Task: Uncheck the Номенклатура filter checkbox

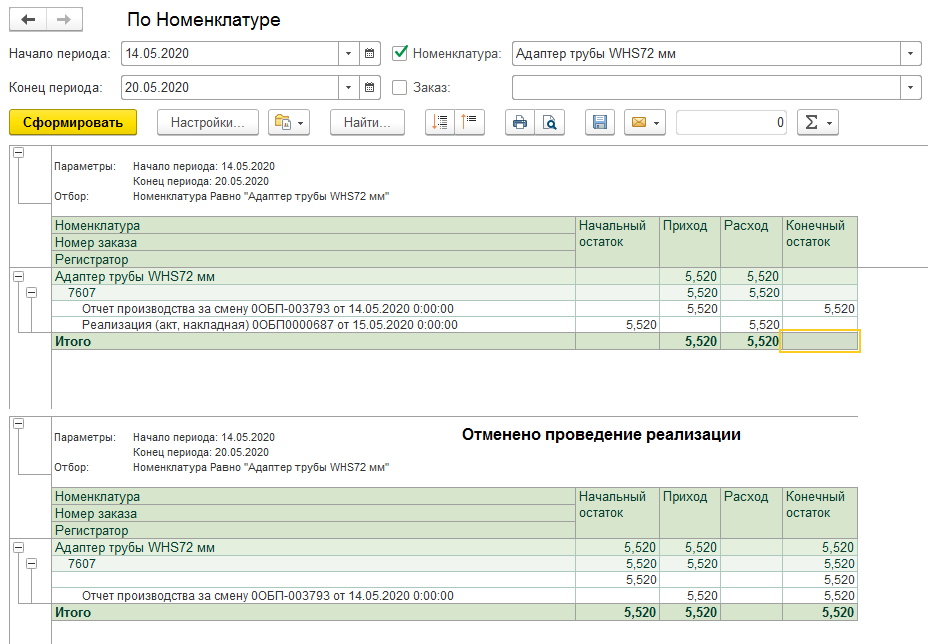Action: pos(400,53)
